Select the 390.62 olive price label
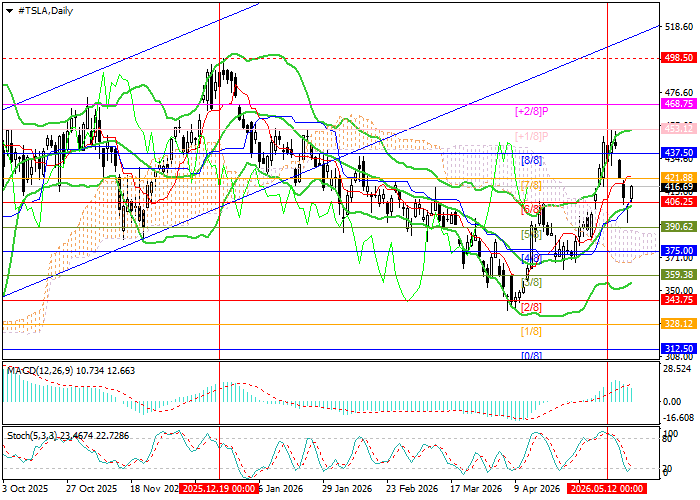Image resolution: width=700 pixels, height=500 pixels. click(678, 227)
